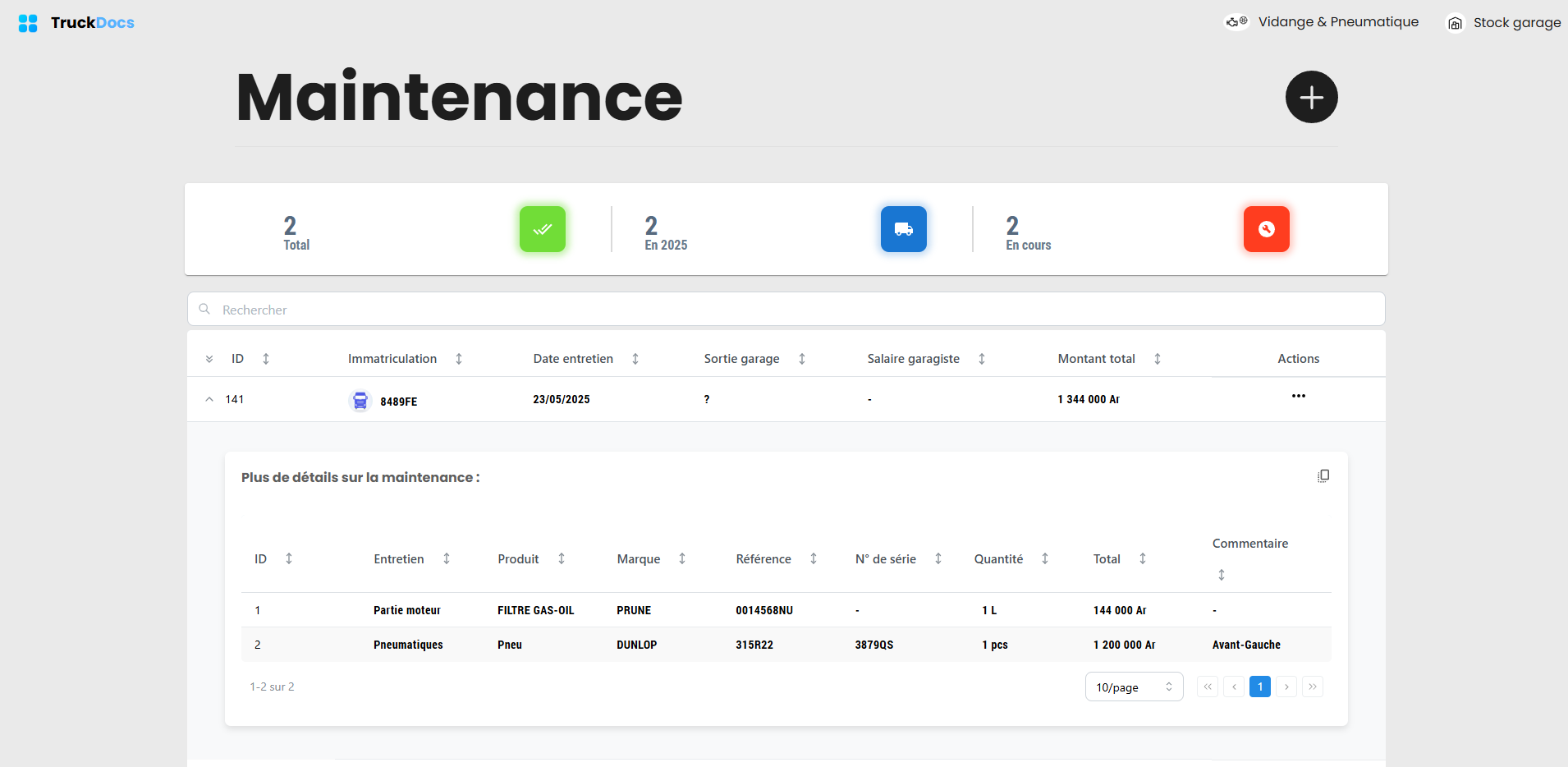1568x767 pixels.
Task: Click the 144 000 Ar total
Action: click(1120, 610)
